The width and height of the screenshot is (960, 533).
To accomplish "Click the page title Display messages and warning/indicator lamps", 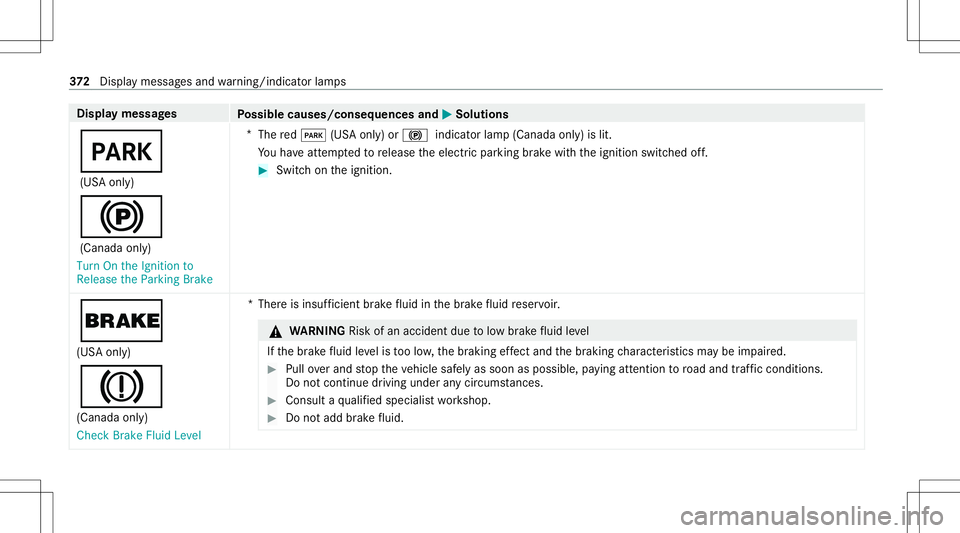I will tap(223, 81).
